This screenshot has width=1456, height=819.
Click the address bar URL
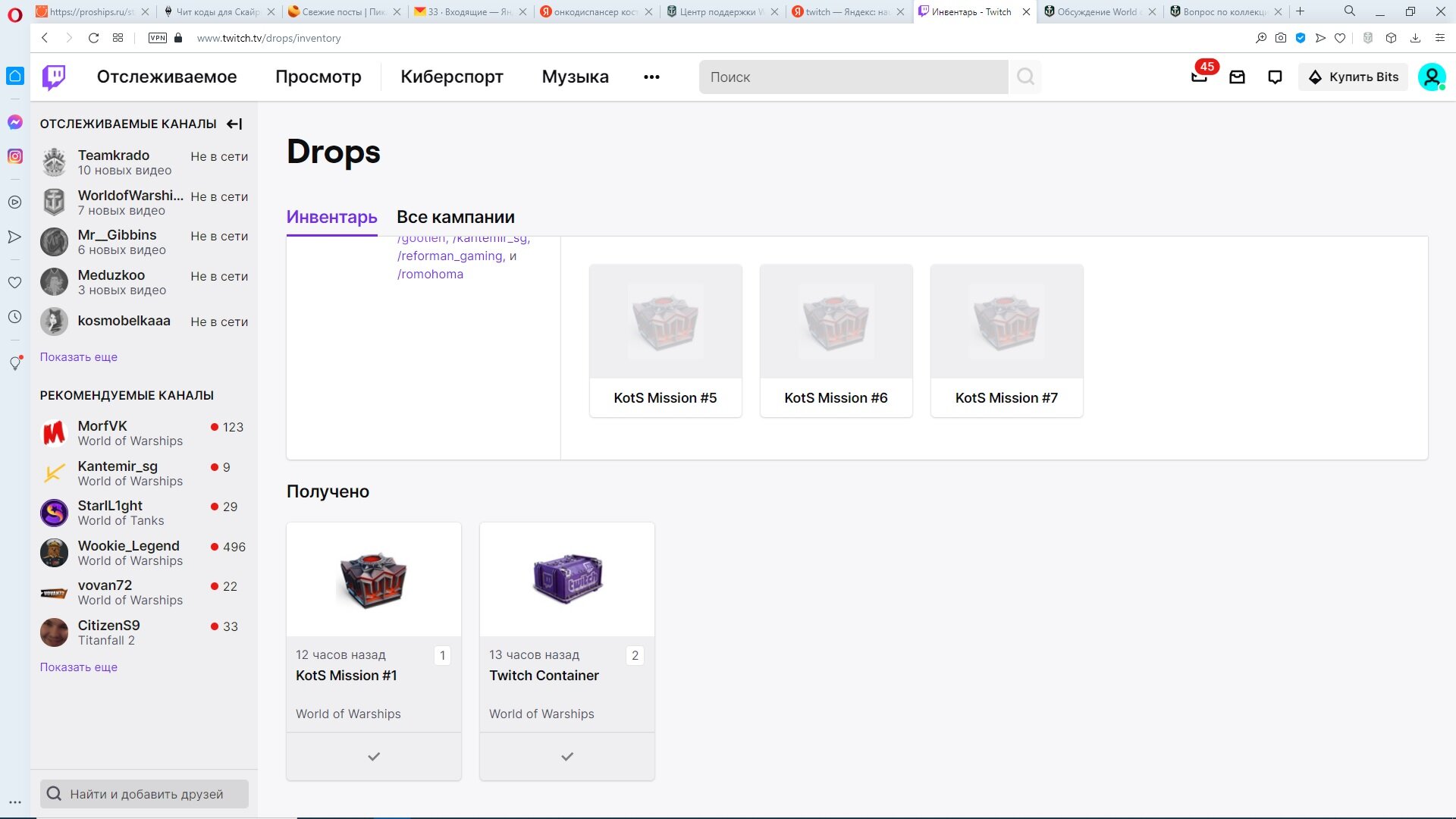[268, 38]
